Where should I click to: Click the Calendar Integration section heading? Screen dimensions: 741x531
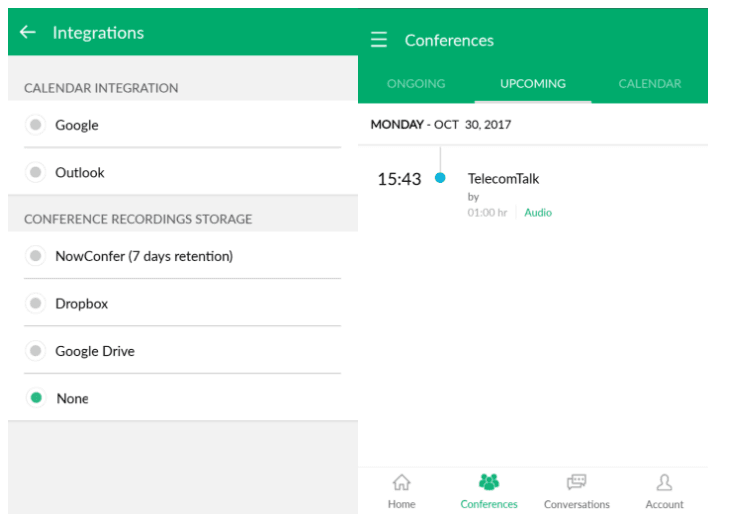pyautogui.click(x=101, y=88)
